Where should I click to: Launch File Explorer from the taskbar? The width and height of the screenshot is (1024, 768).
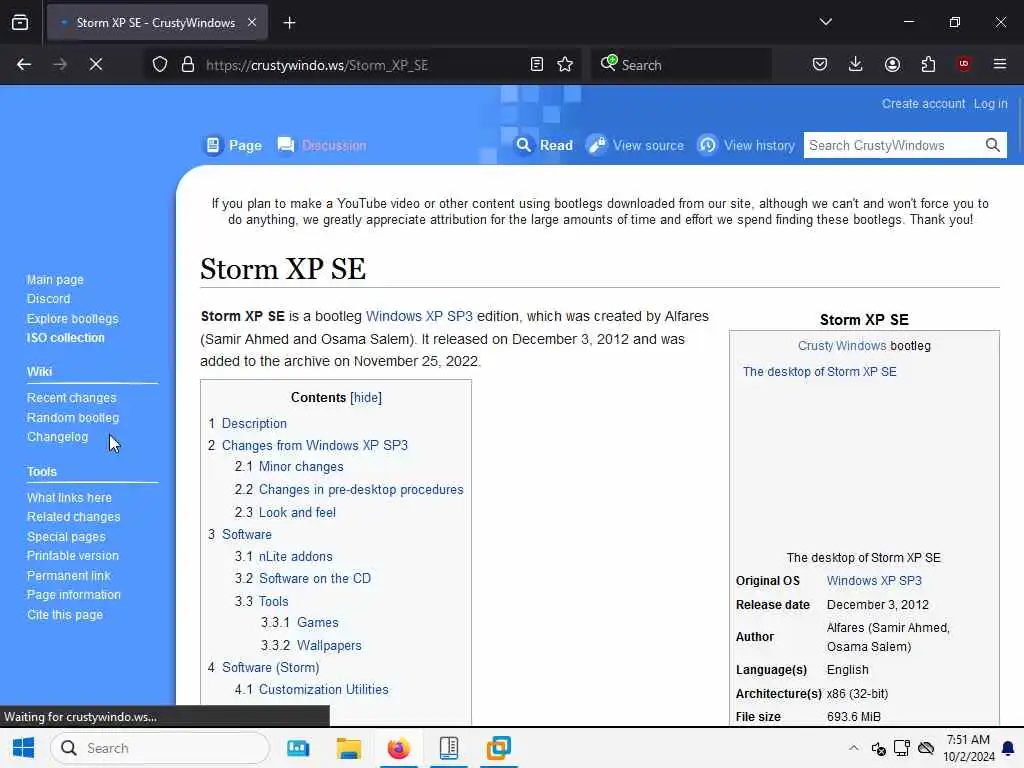pyautogui.click(x=349, y=748)
